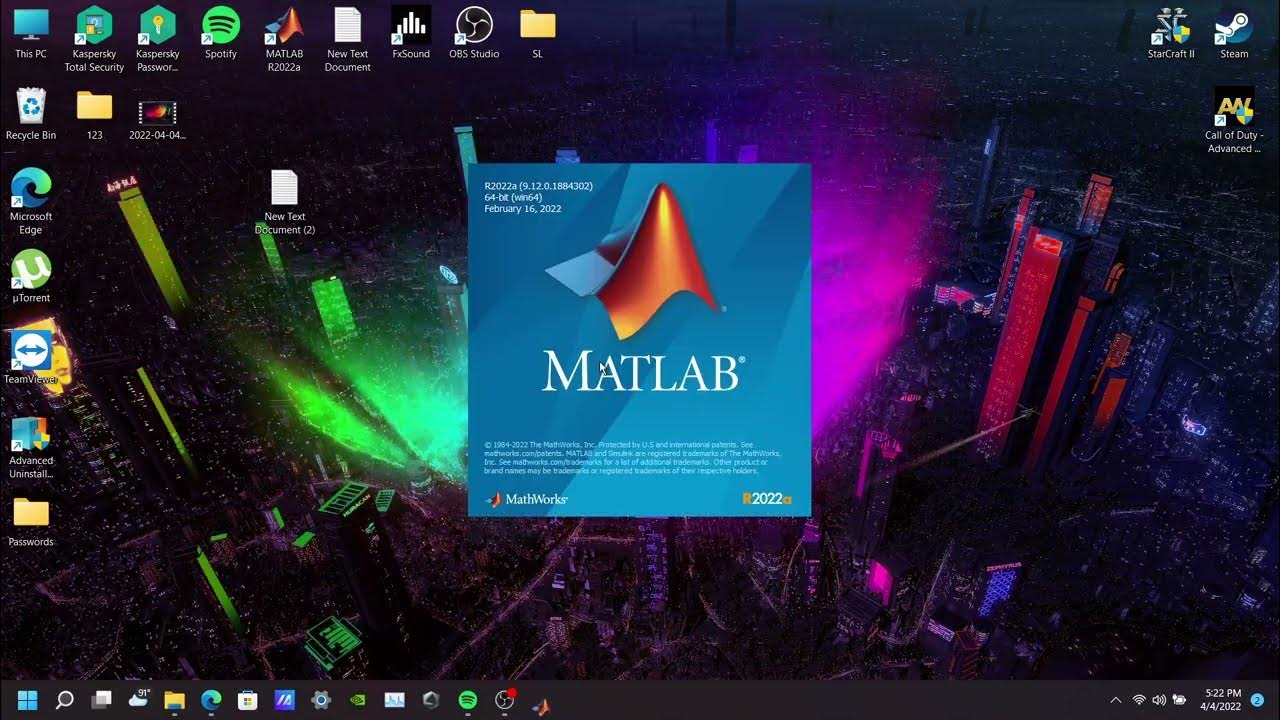Open OBS Studio from the taskbar
This screenshot has width=1280, height=720.
(505, 700)
